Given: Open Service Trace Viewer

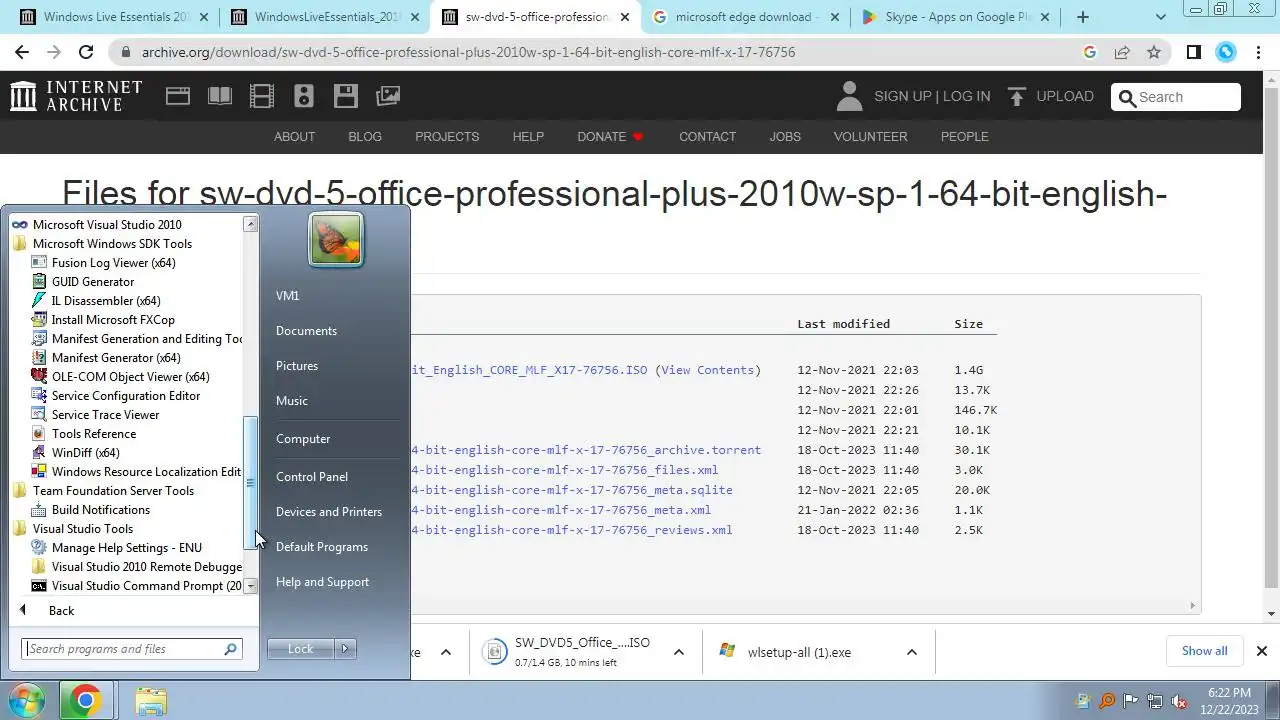Looking at the screenshot, I should coord(105,415).
